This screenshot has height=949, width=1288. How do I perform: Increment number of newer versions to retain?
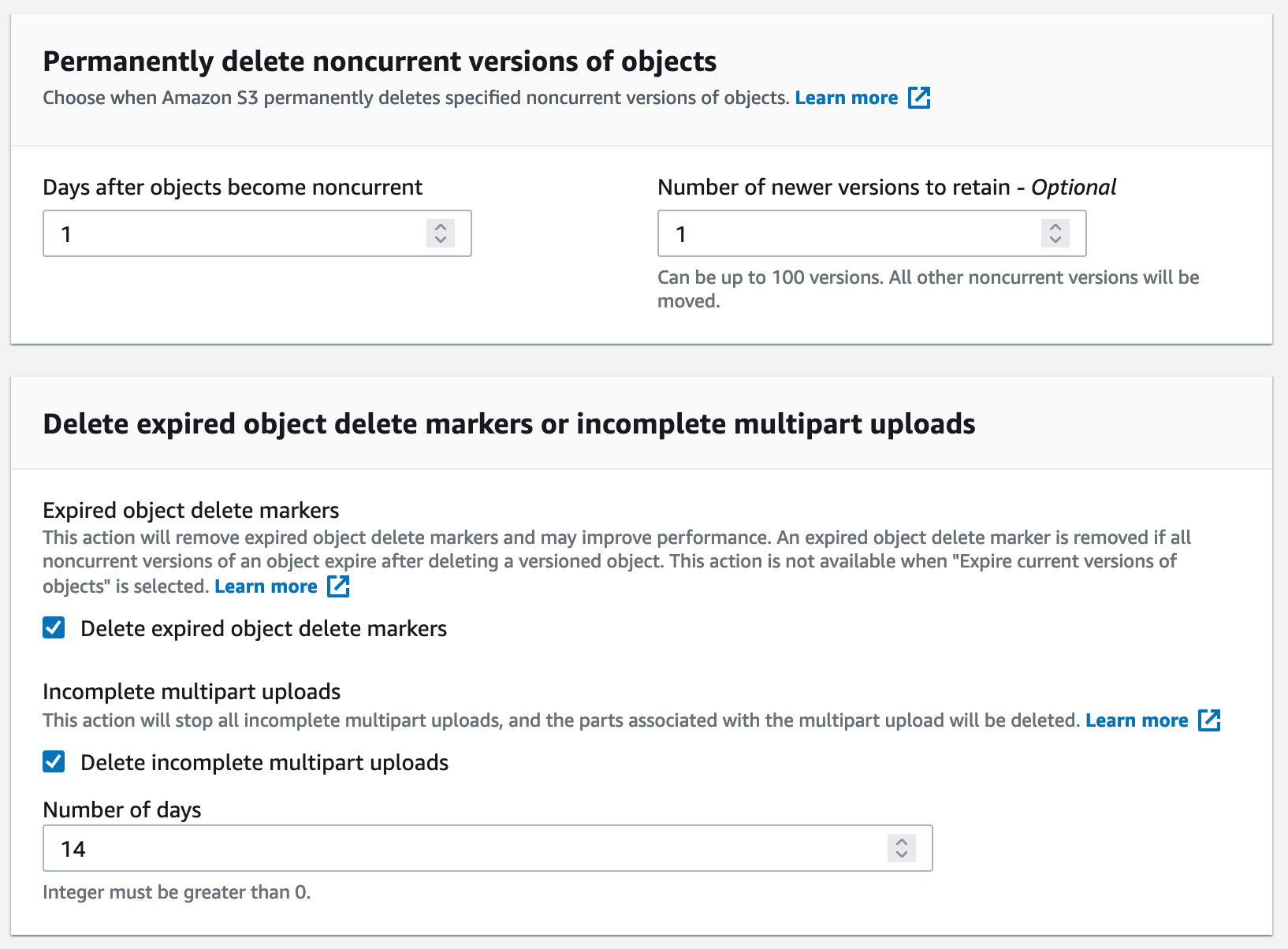tap(1055, 227)
